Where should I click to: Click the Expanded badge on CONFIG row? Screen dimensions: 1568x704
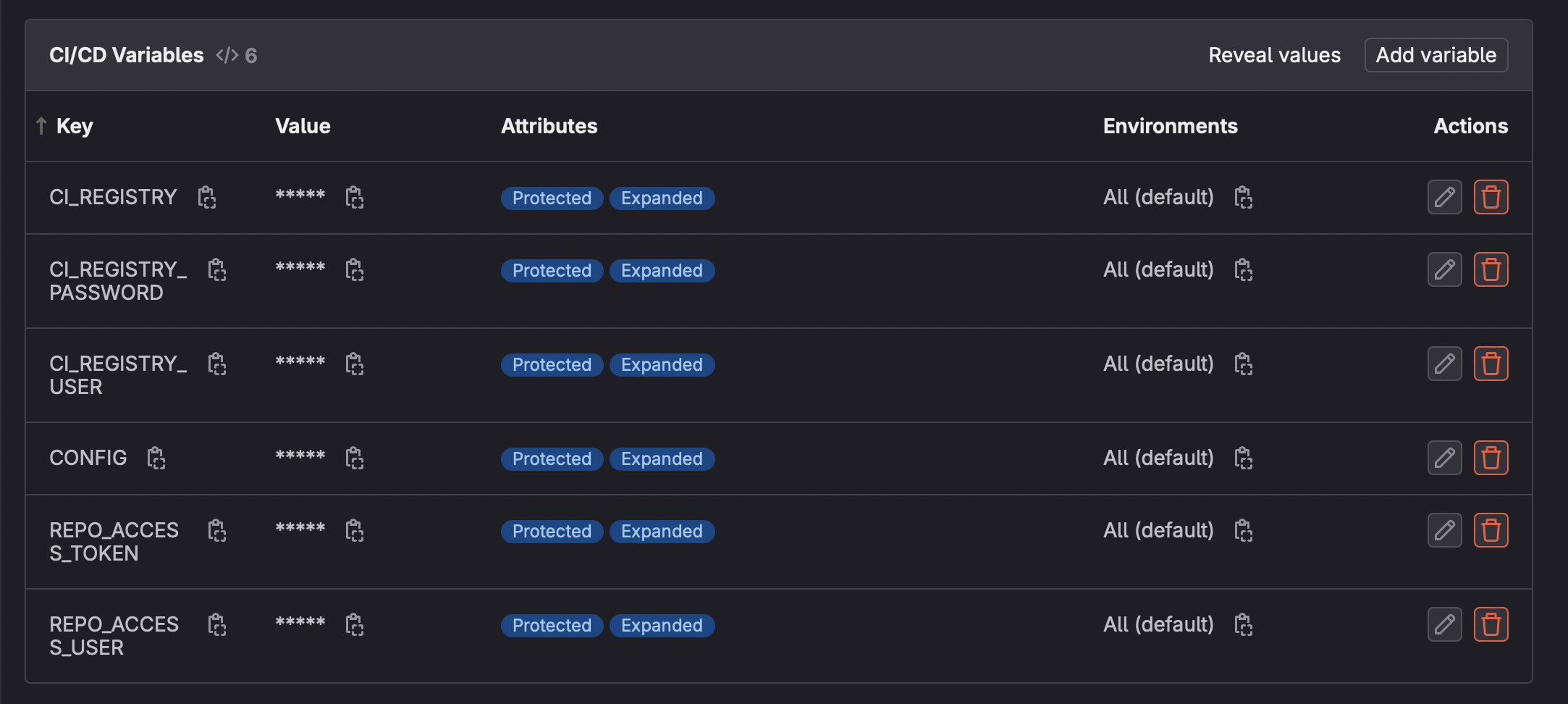pos(662,458)
